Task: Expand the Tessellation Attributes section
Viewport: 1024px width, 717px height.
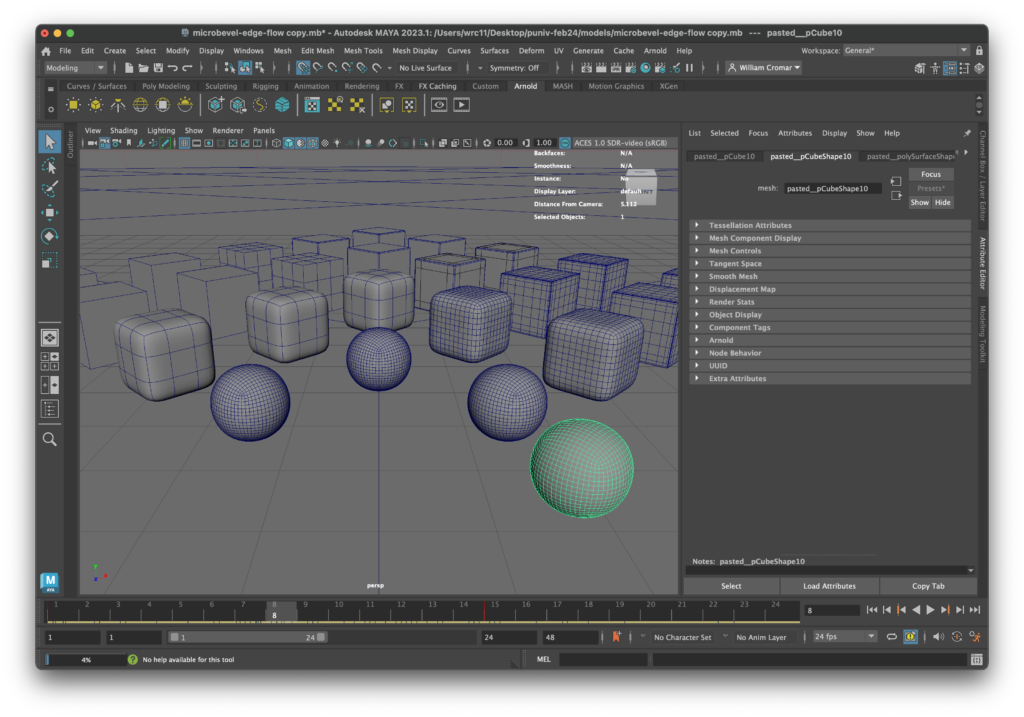Action: coord(750,226)
